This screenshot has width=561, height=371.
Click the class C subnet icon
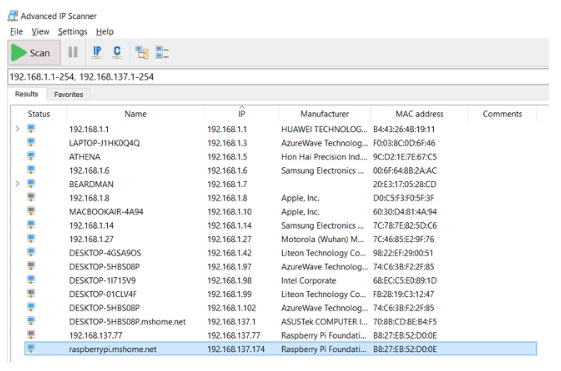click(117, 52)
